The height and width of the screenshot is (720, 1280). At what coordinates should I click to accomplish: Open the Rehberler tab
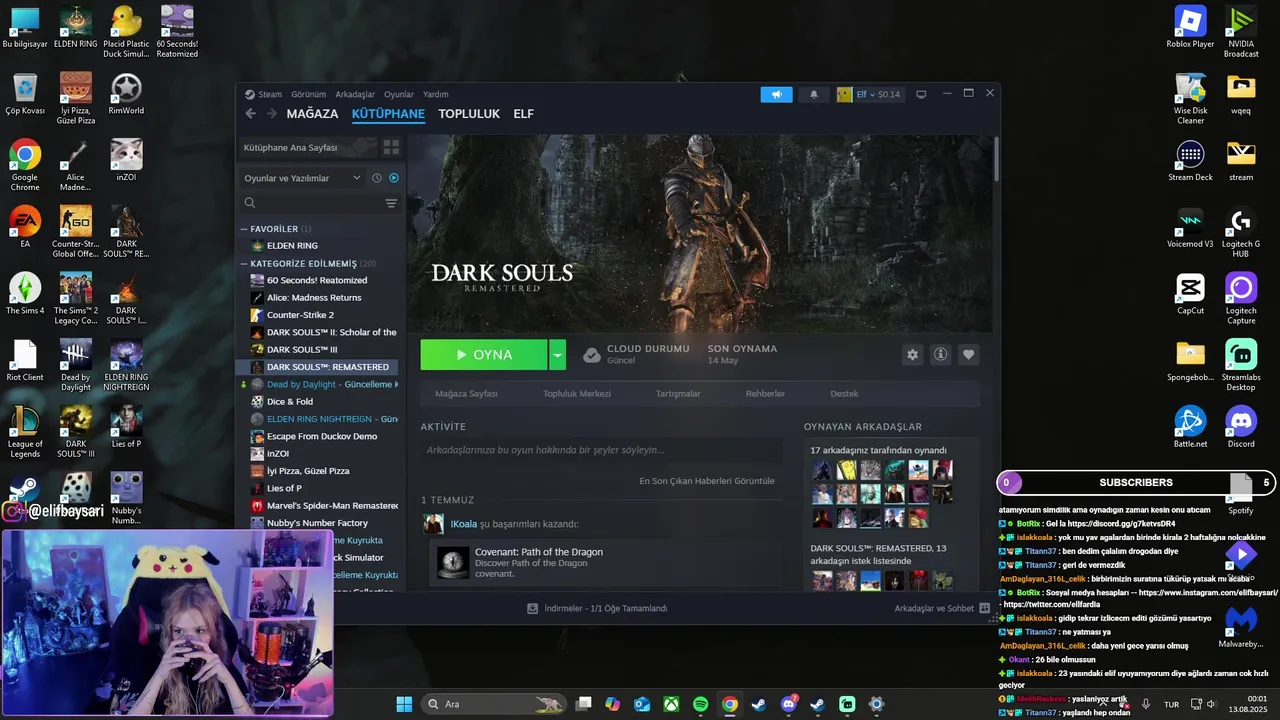coord(765,394)
